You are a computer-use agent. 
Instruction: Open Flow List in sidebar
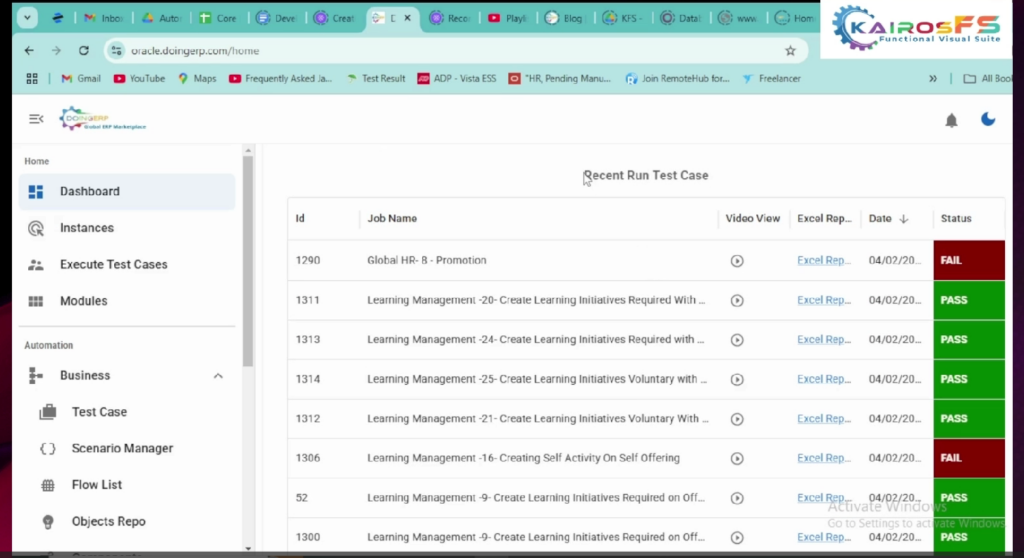click(97, 485)
